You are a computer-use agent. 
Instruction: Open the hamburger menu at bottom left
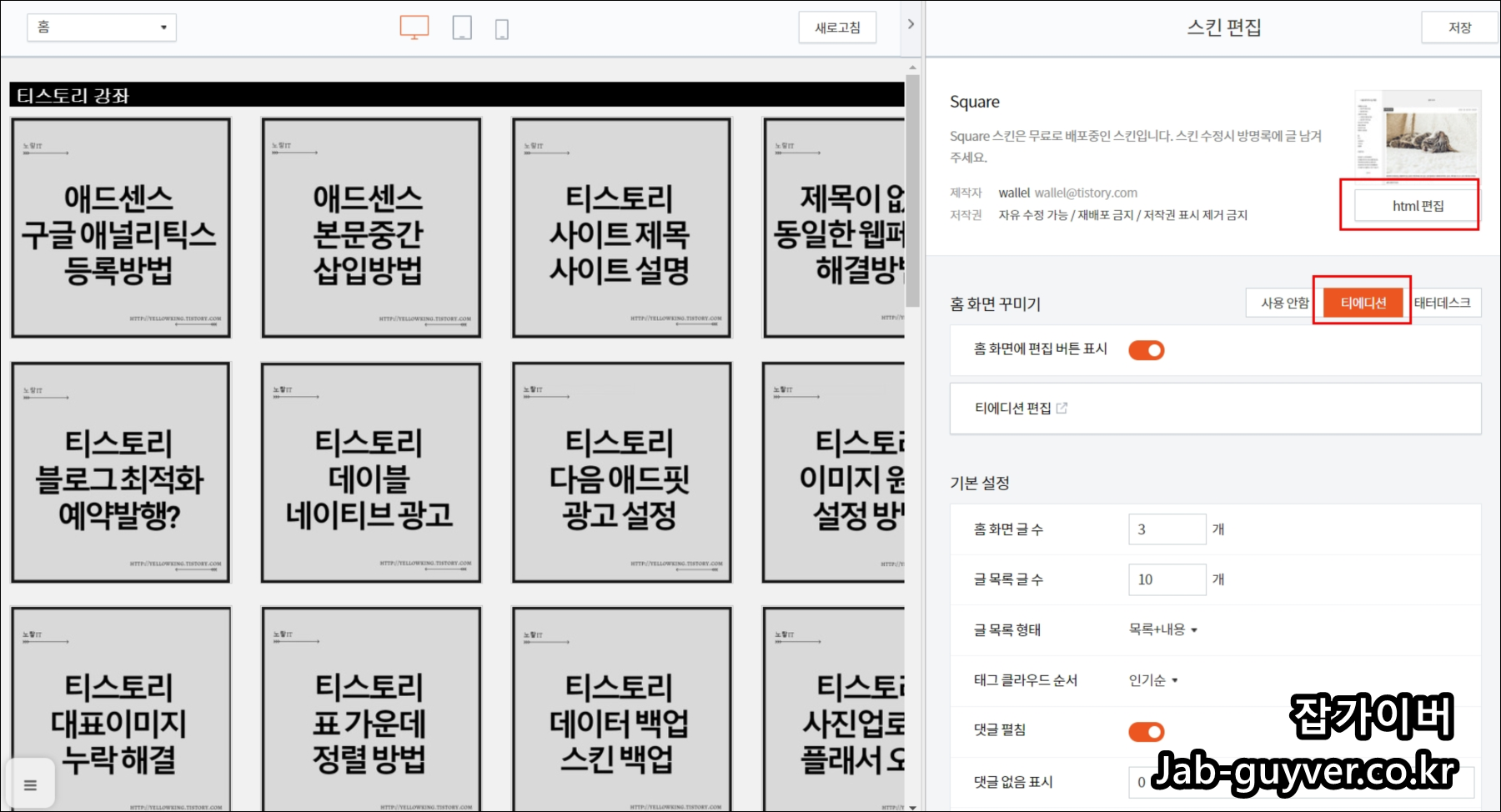click(31, 784)
